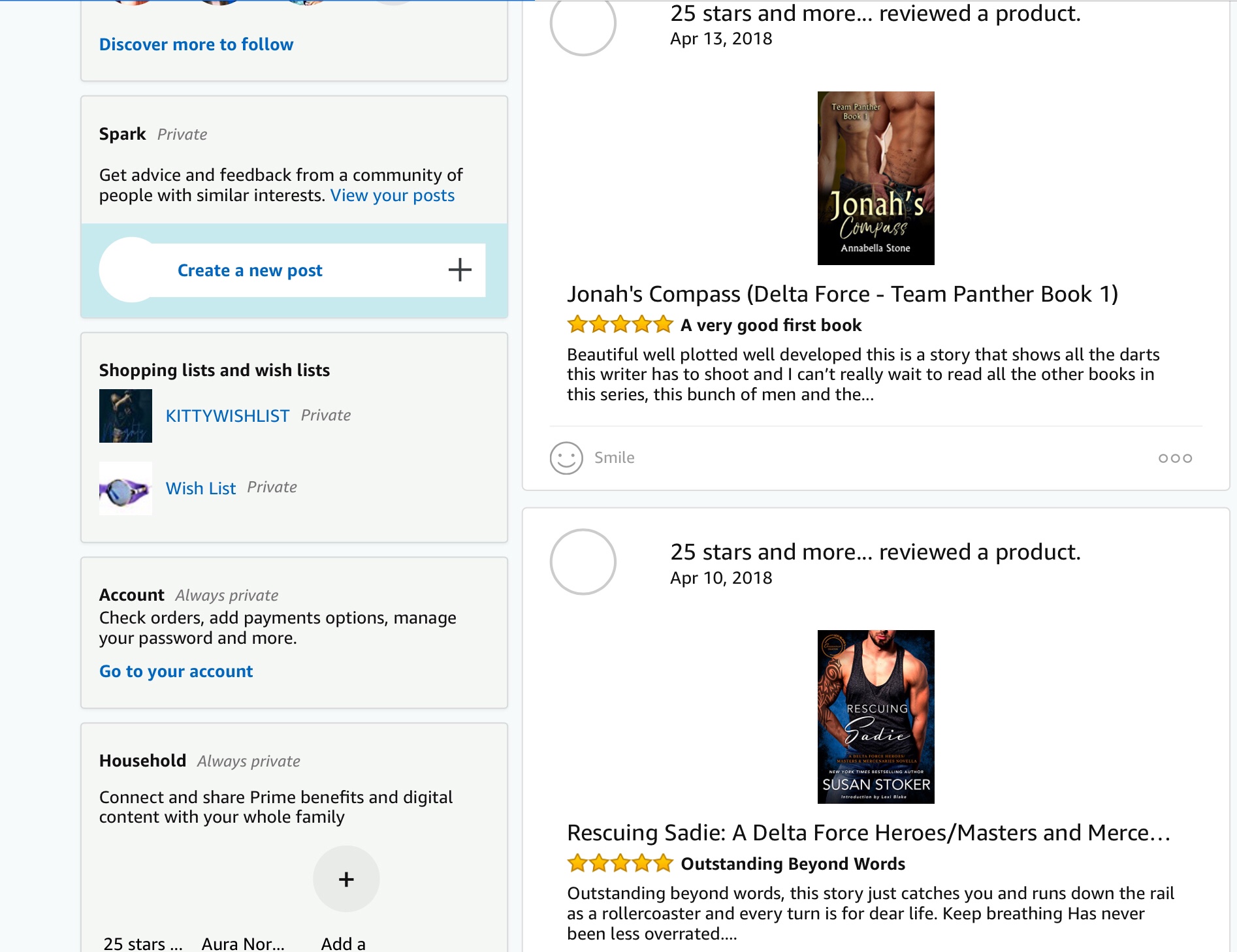This screenshot has width=1237, height=952.
Task: Open the Wish List sunglasses thumbnail
Action: tap(125, 488)
